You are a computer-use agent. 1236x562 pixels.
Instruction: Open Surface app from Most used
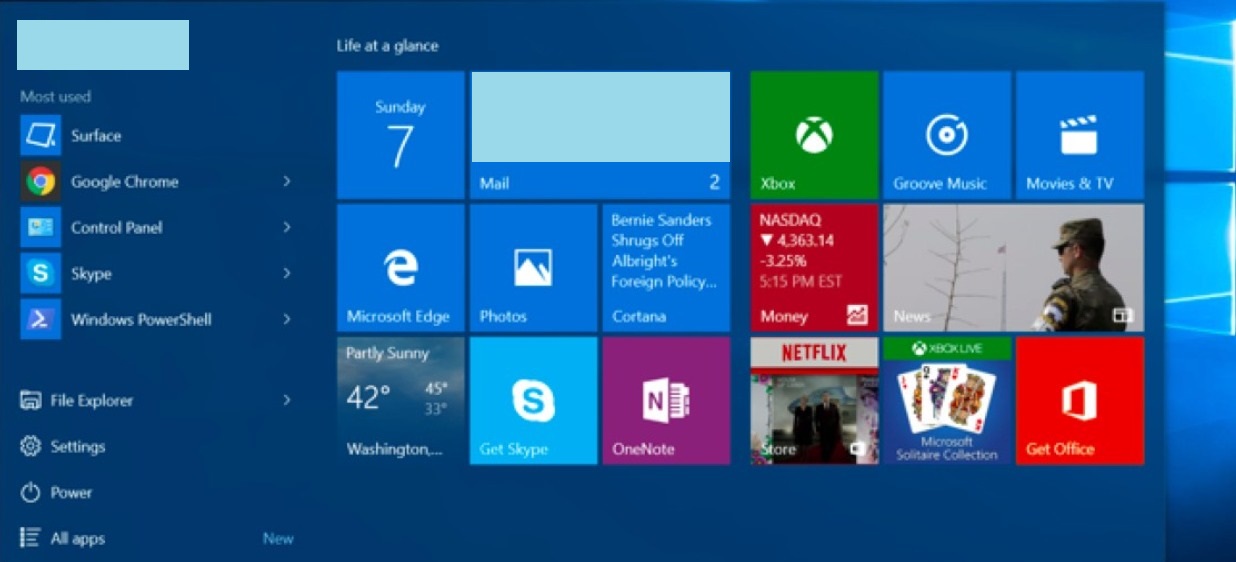(95, 136)
